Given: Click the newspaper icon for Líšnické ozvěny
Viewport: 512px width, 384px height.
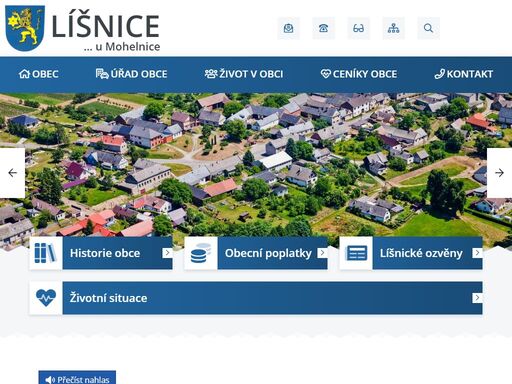Looking at the screenshot, I should click(x=356, y=253).
